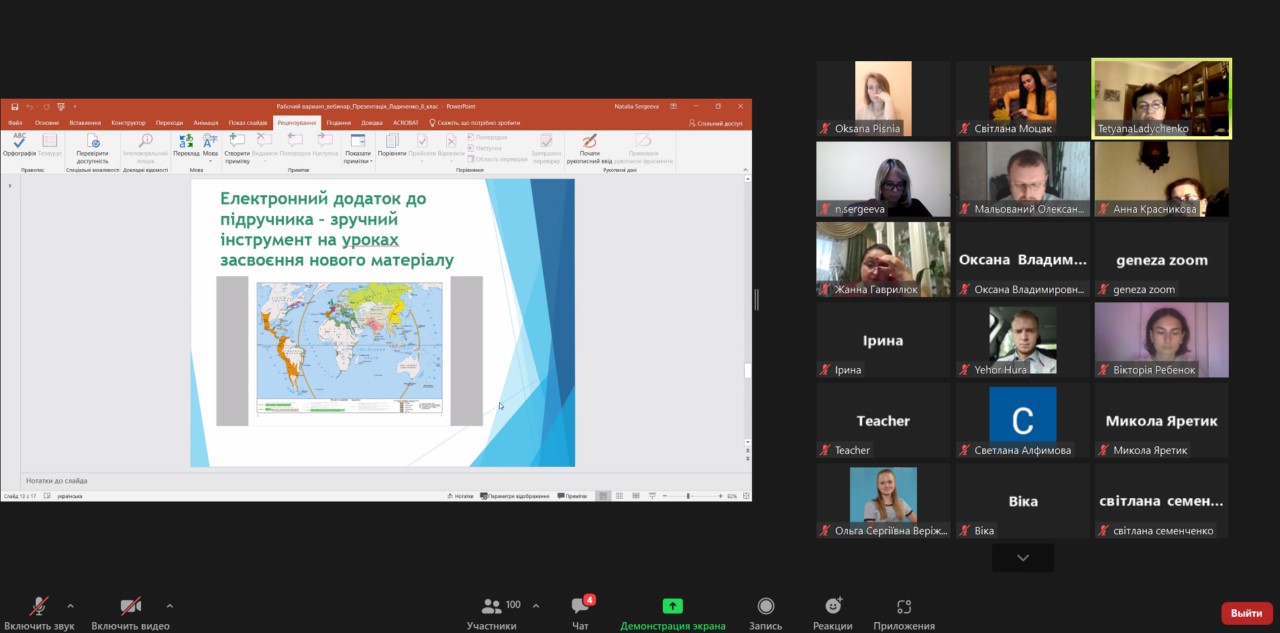Click the spell-check status icon in status bar

tap(47, 496)
